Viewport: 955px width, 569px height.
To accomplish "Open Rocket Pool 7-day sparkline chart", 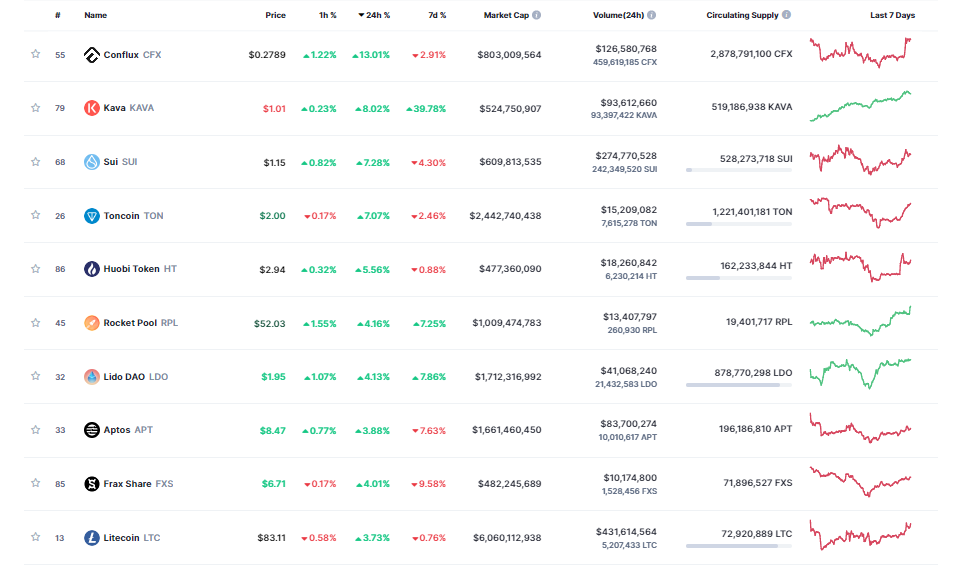I will pyautogui.click(x=860, y=321).
